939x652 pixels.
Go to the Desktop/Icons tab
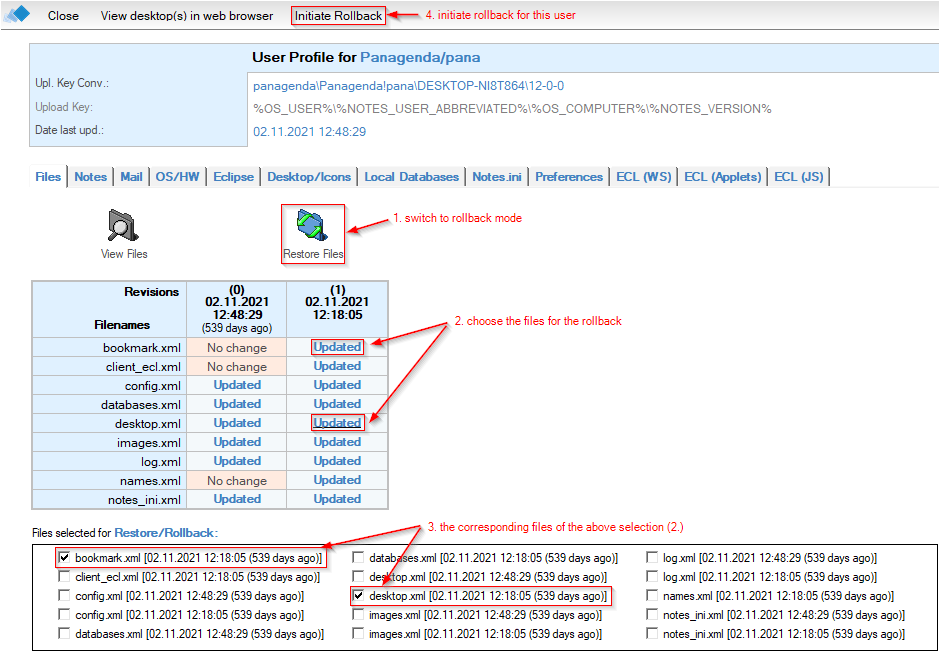(309, 177)
